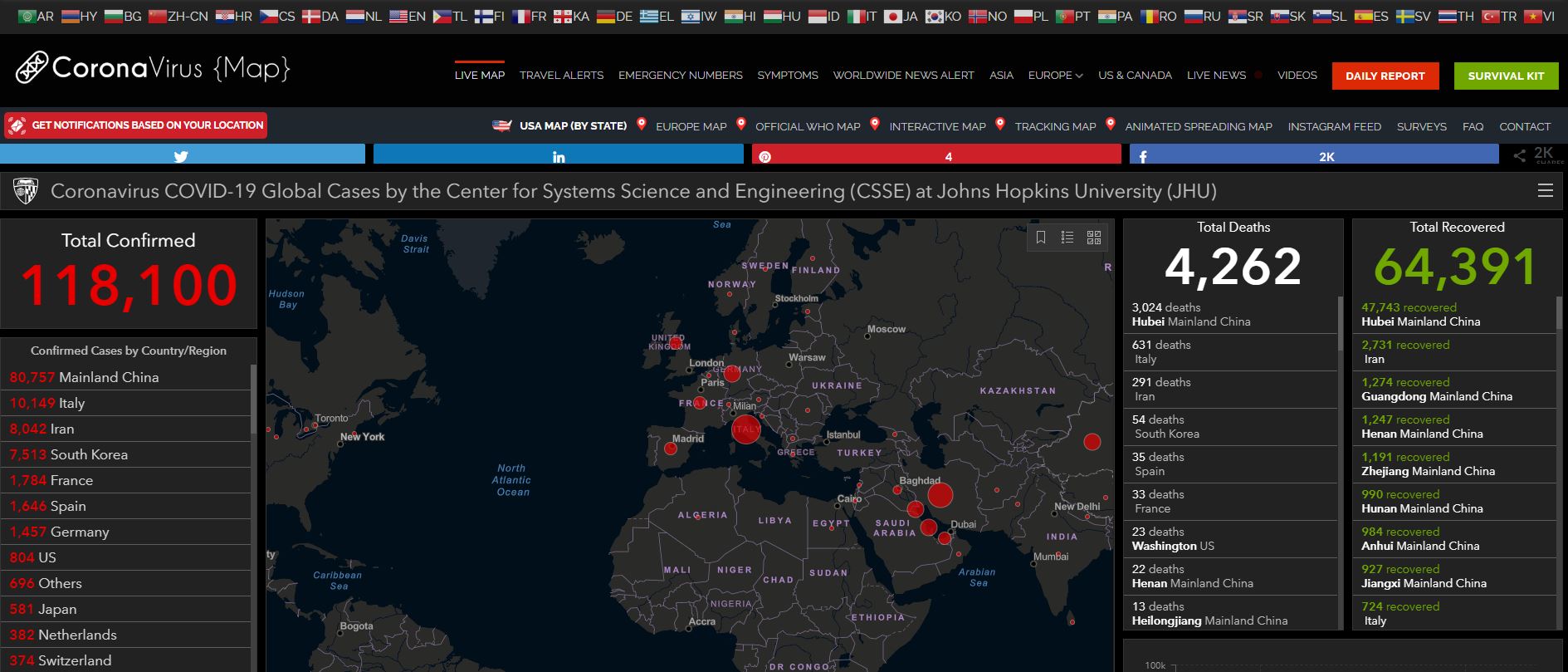
Task: Open the FAQ page
Action: tap(1473, 126)
